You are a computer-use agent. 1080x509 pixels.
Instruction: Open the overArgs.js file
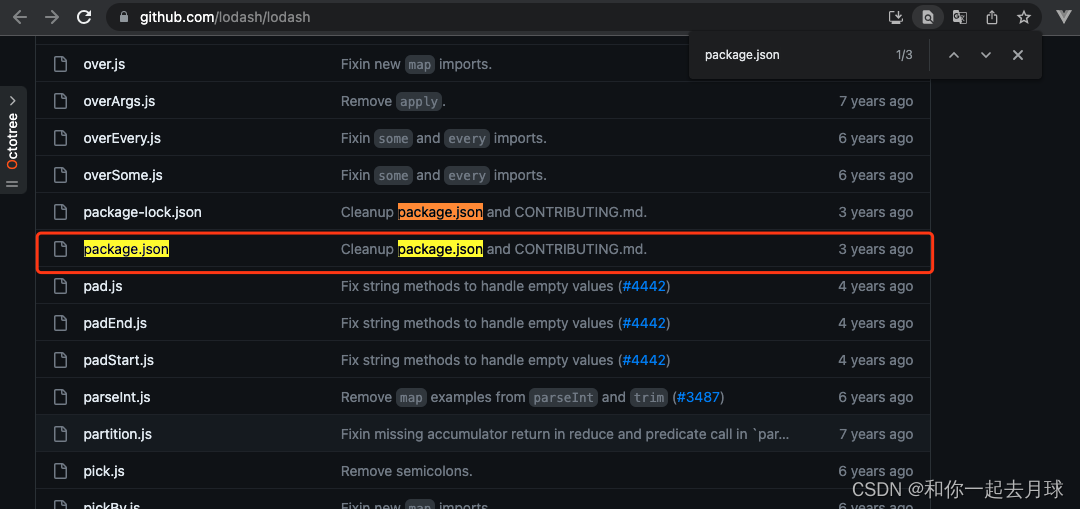tap(119, 101)
